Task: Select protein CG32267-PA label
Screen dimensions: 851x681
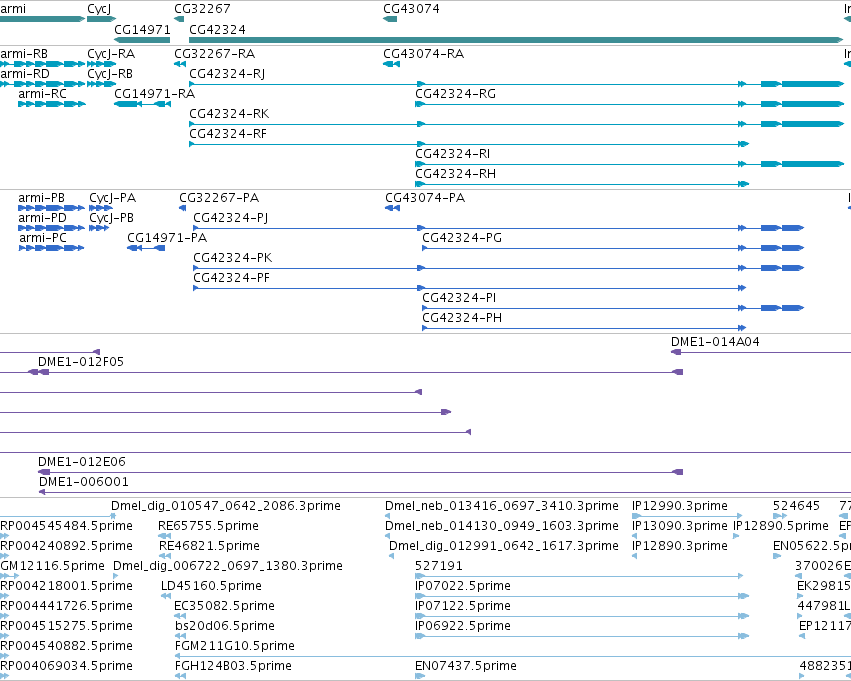Action: point(219,198)
